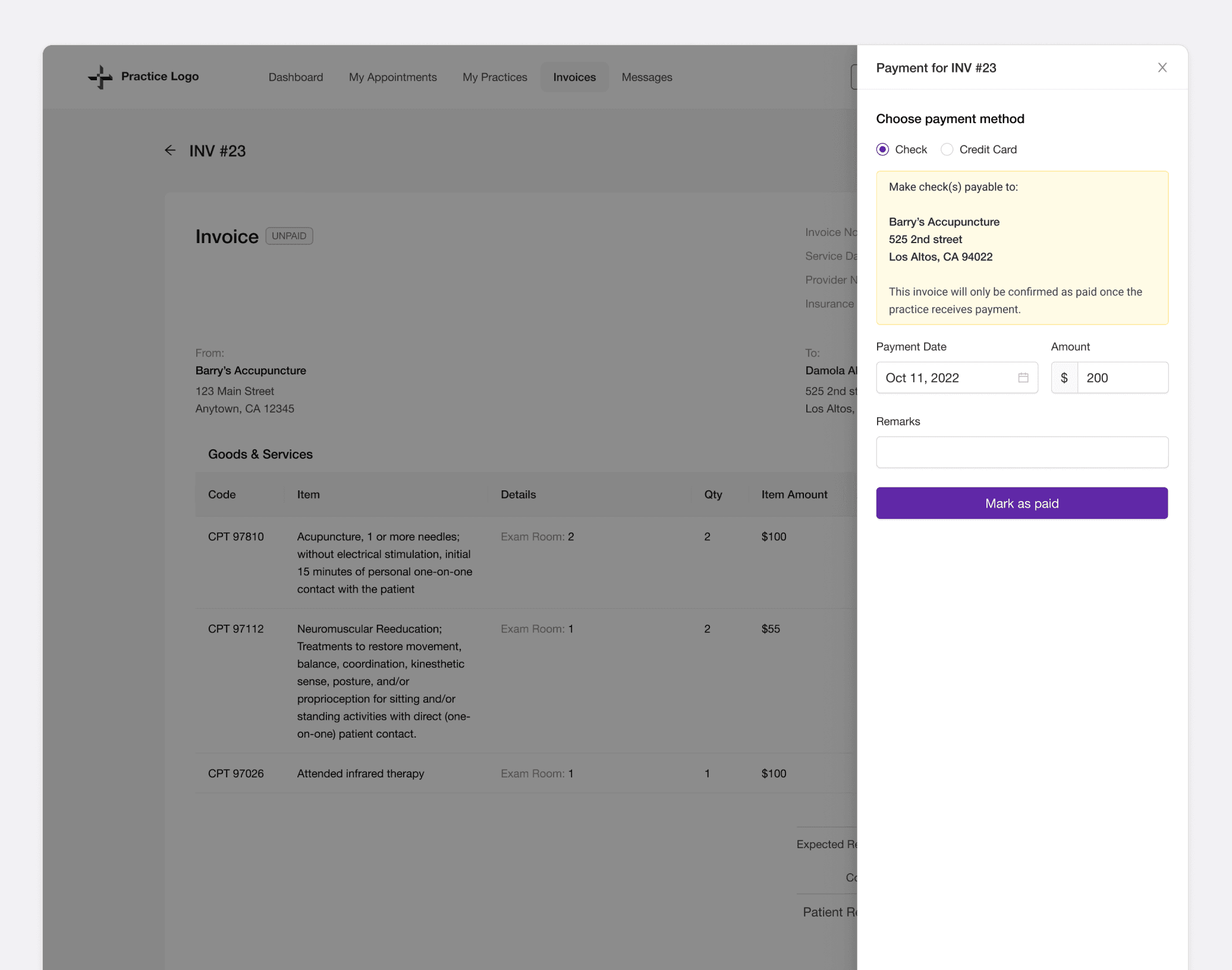The height and width of the screenshot is (970, 1232).
Task: Click the Practice Logo icon
Action: point(100,77)
